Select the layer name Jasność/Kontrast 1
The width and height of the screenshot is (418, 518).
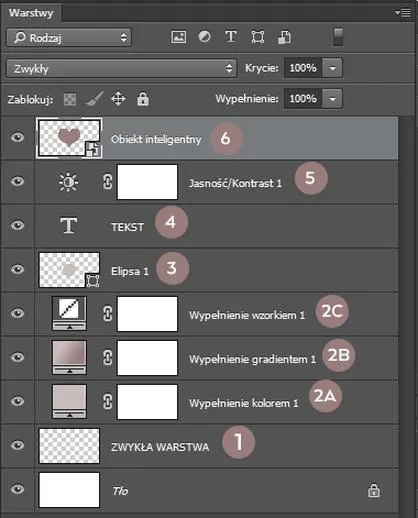[x=235, y=183]
